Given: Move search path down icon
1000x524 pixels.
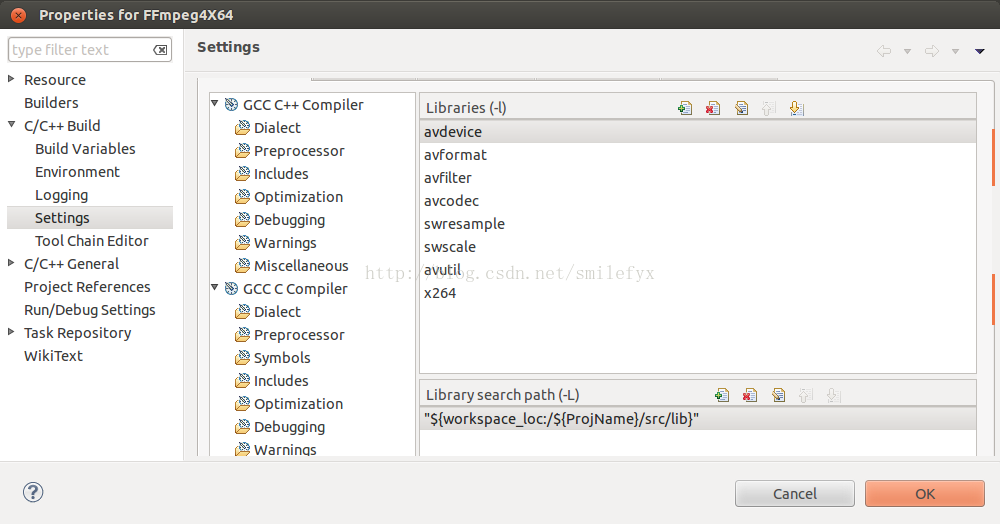Looking at the screenshot, I should [833, 395].
